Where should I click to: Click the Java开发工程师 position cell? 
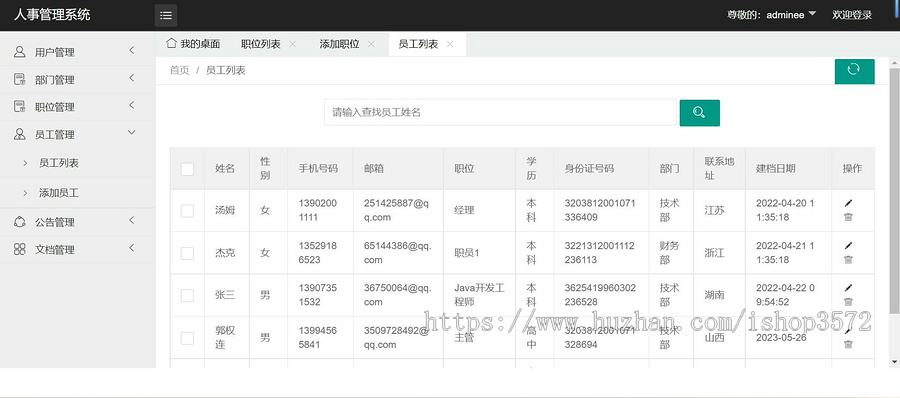(x=479, y=295)
